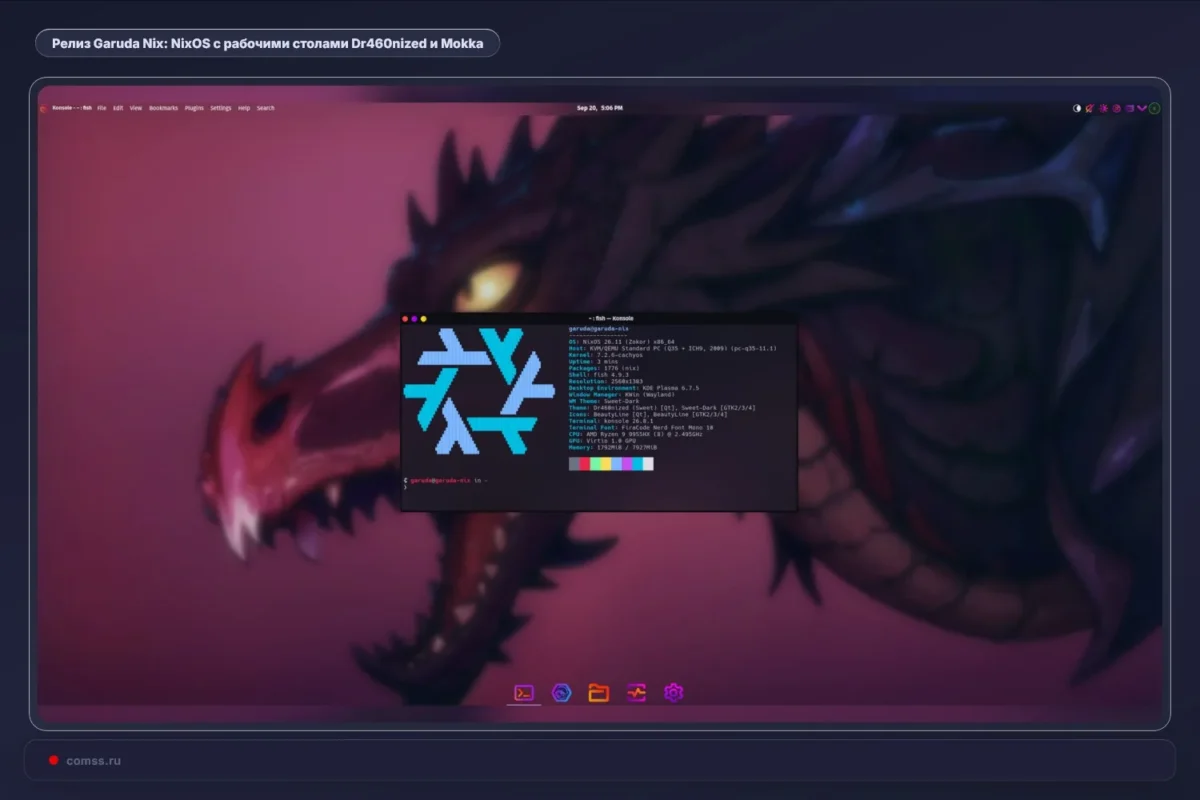Click the NixOS snowflake ASCII logo
This screenshot has width=1200, height=800.
(479, 390)
